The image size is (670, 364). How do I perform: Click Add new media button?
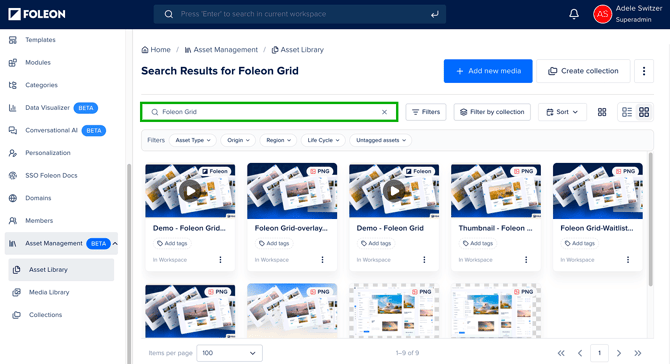pyautogui.click(x=488, y=71)
